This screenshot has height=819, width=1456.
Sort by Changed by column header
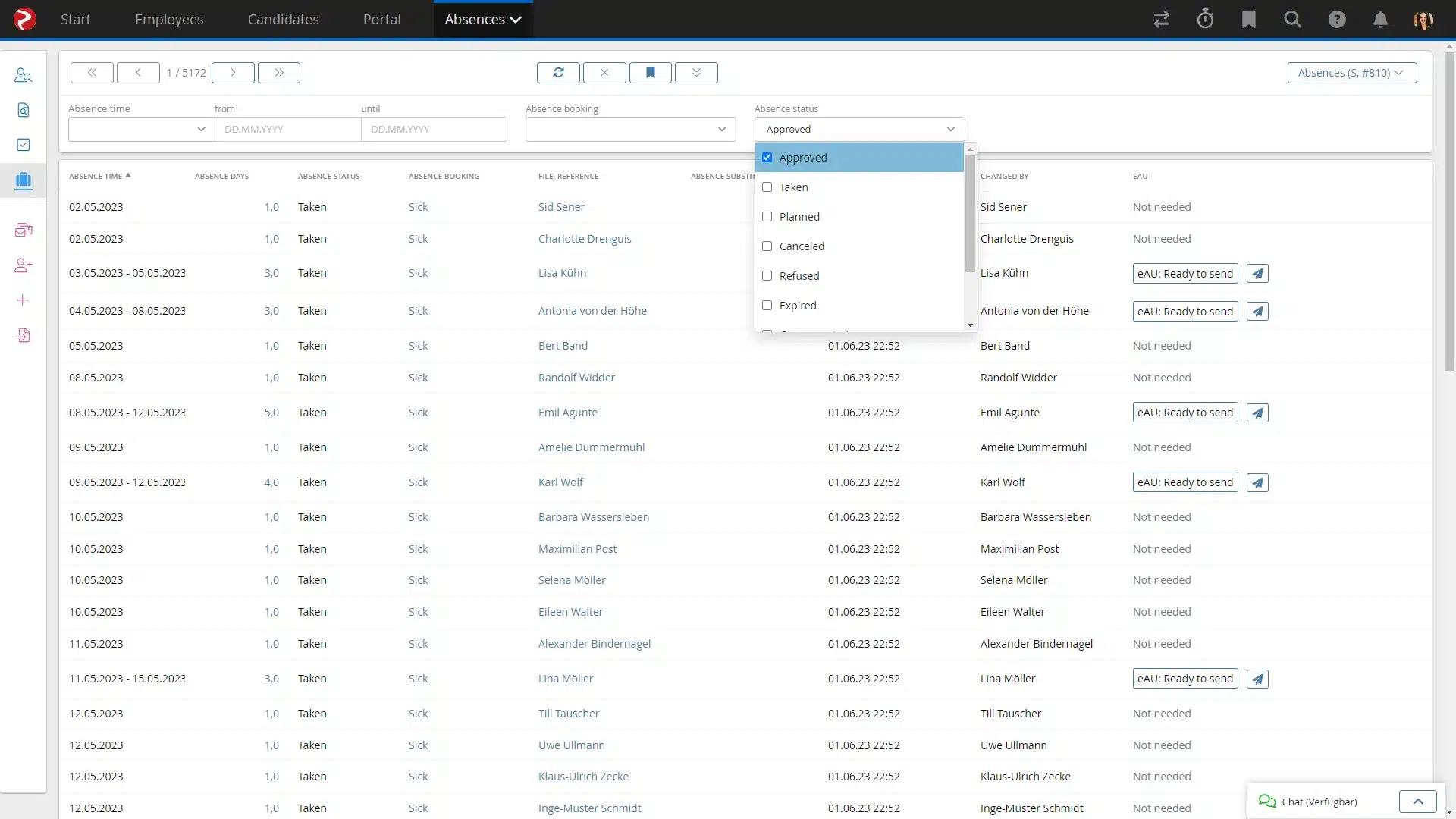pos(1004,176)
